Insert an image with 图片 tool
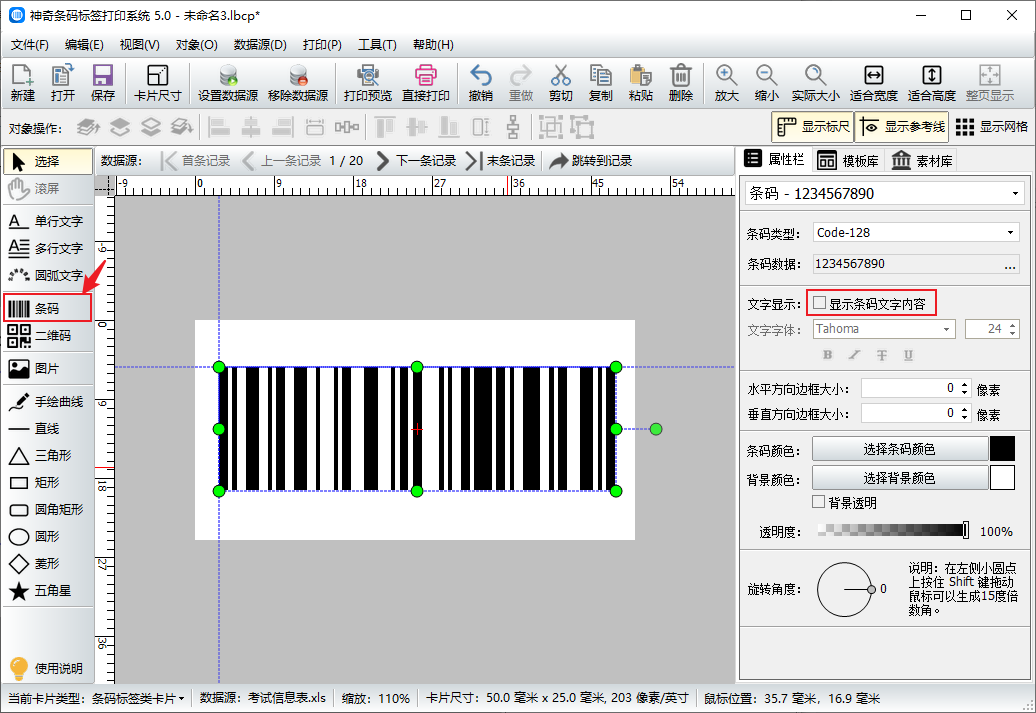This screenshot has height=713, width=1036. coord(47,368)
